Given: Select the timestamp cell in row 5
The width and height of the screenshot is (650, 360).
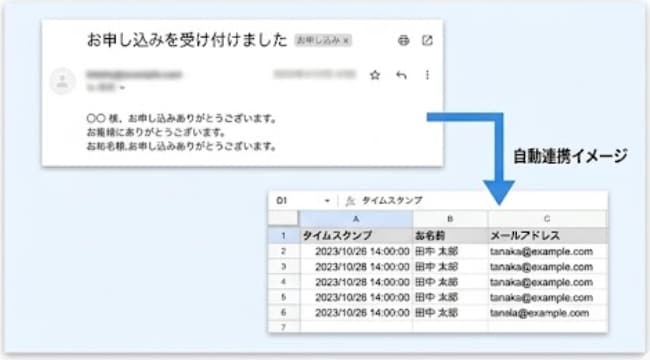Looking at the screenshot, I should point(356,297).
